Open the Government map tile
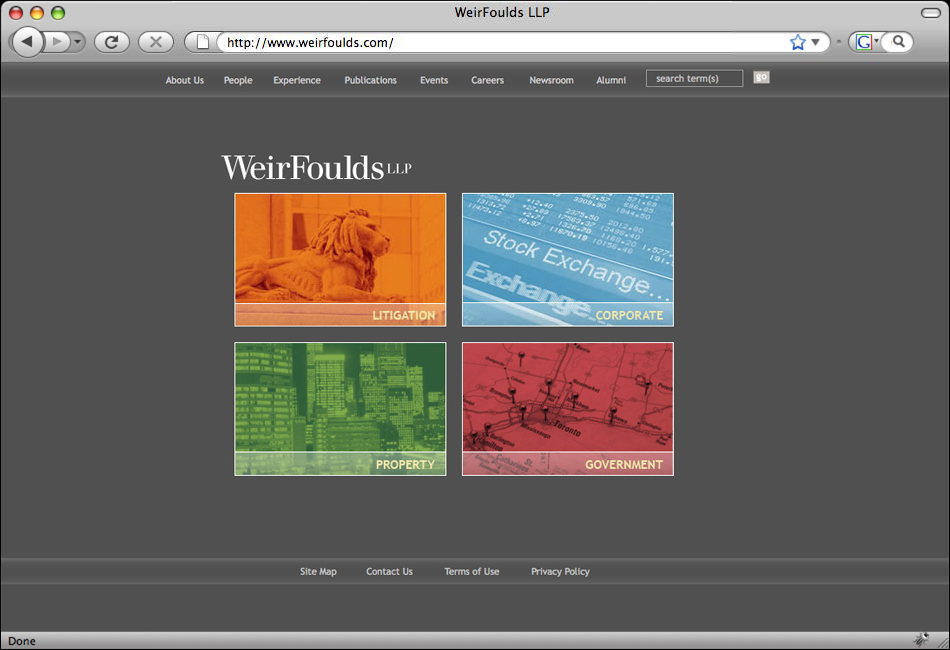 click(568, 409)
